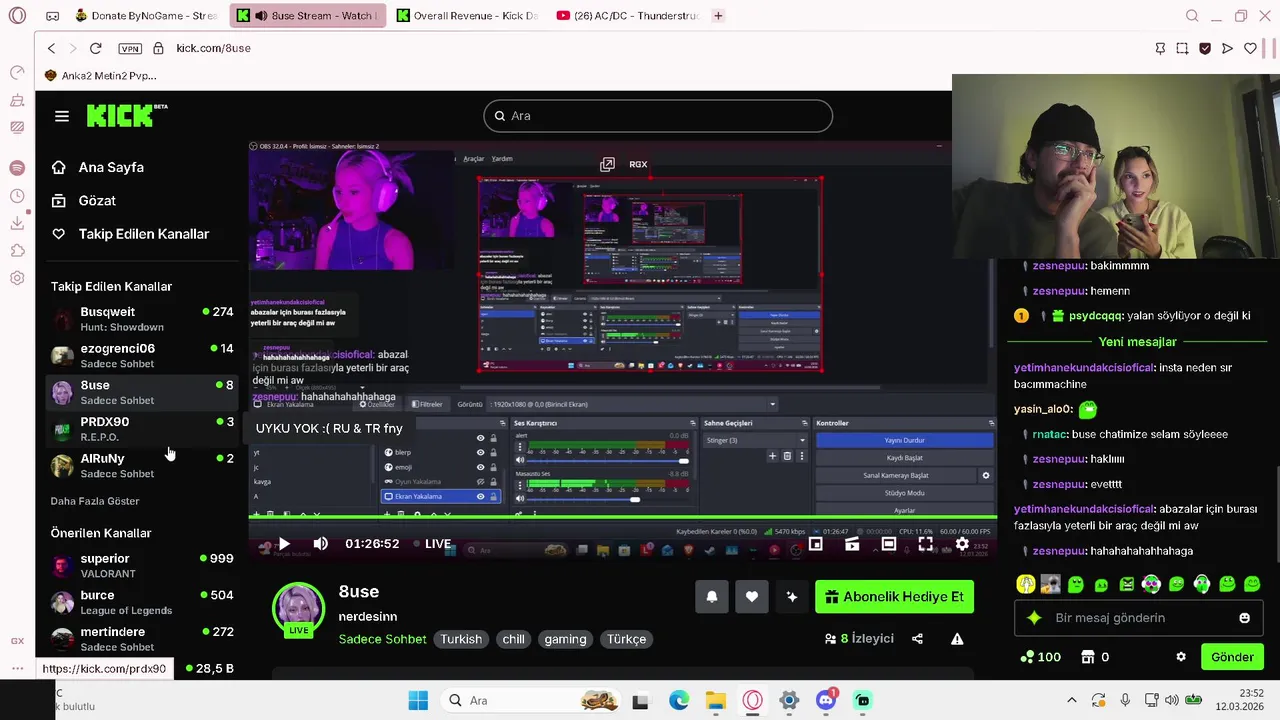
Task: Open History from Opera sidebar
Action: click(x=17, y=196)
